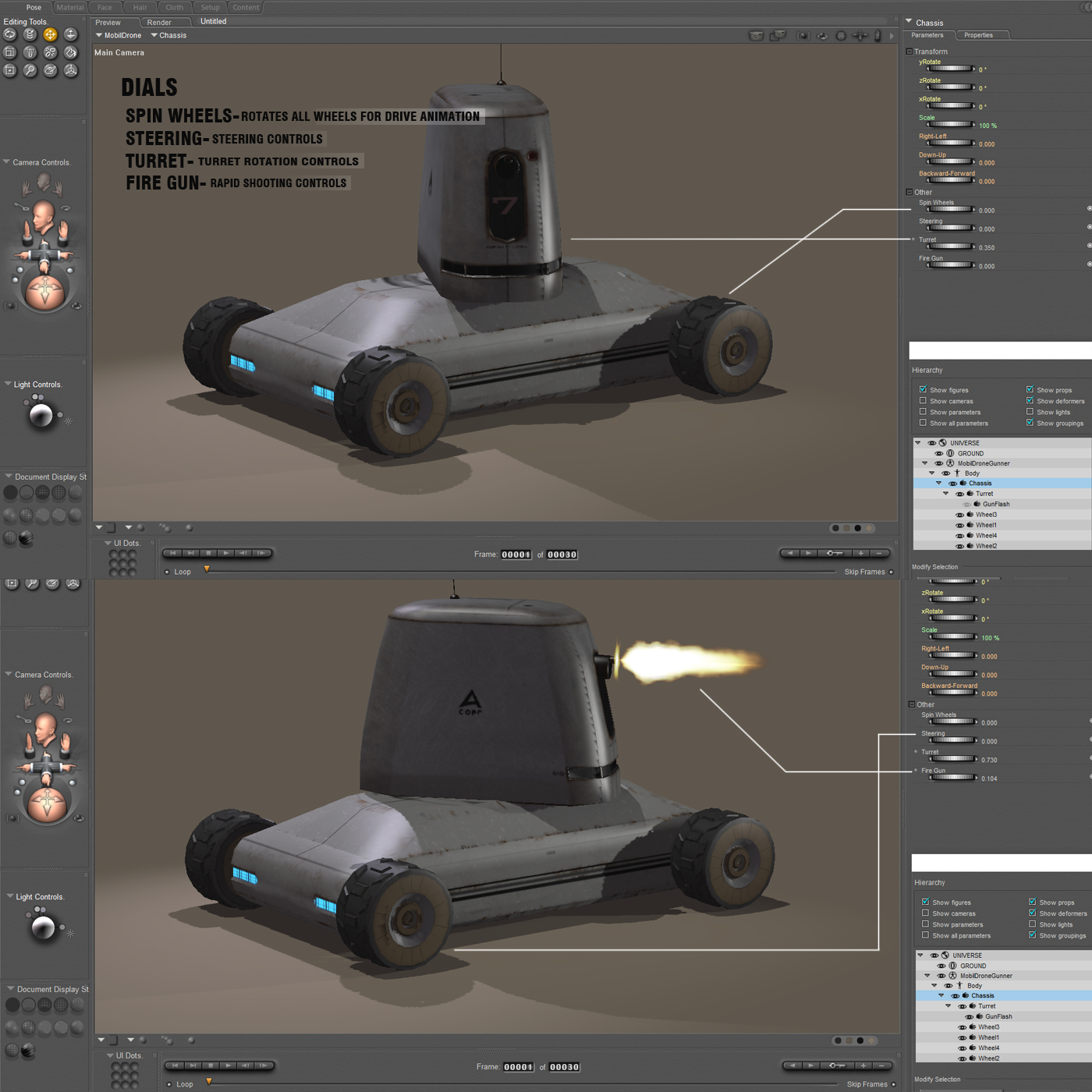
Task: Enable Show cameras checkbox in upper Hierarchy
Action: click(923, 401)
